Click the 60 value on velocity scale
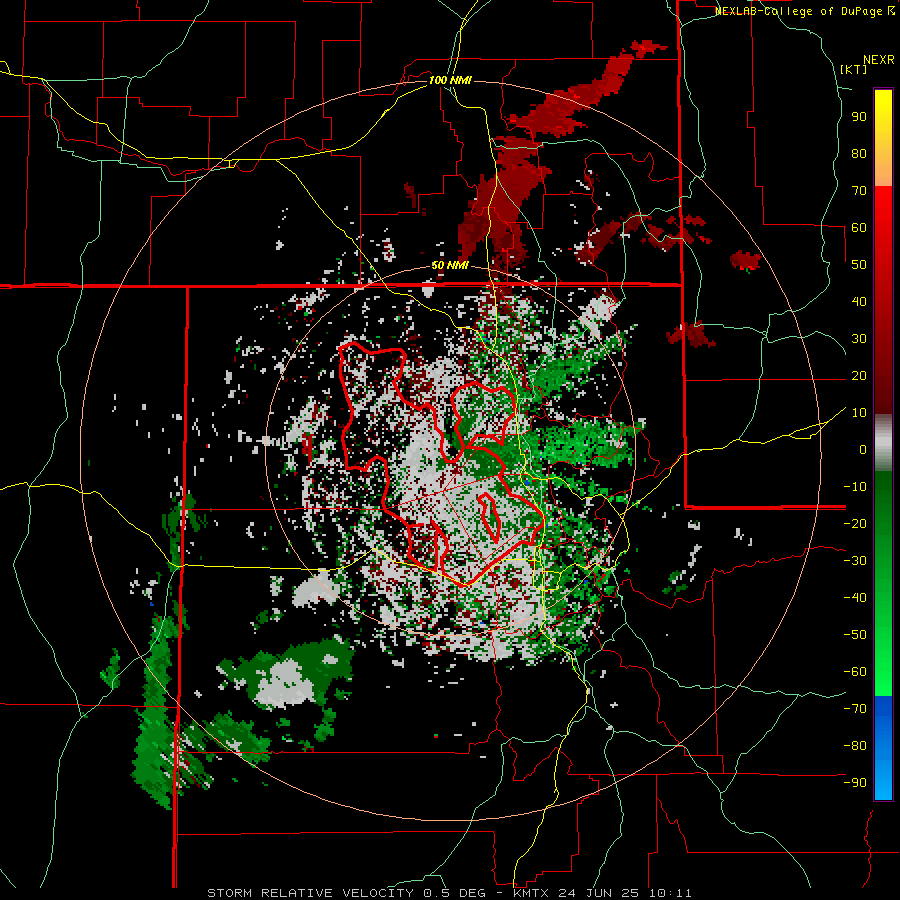This screenshot has height=900, width=900. point(859,227)
